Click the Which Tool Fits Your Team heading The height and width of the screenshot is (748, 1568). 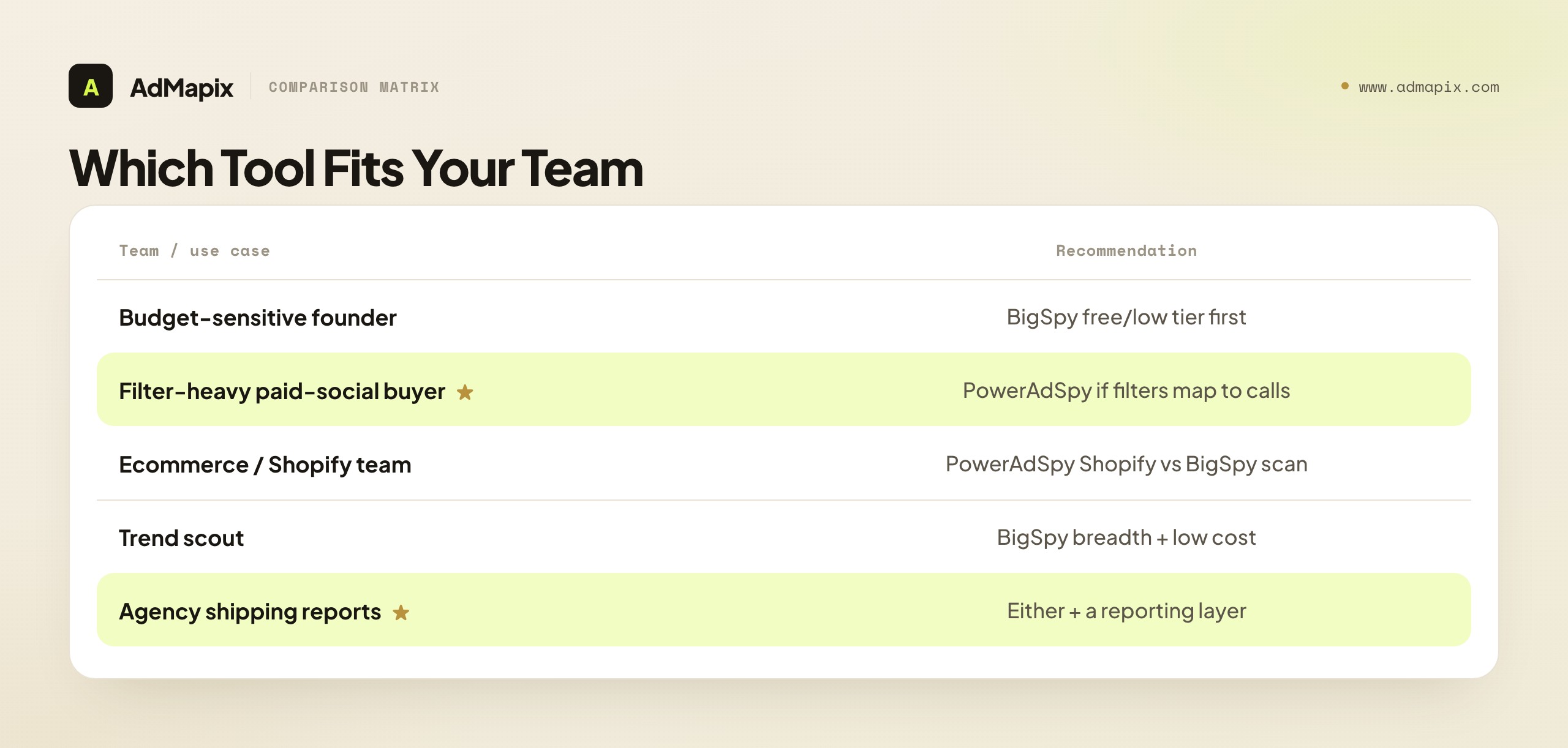356,168
